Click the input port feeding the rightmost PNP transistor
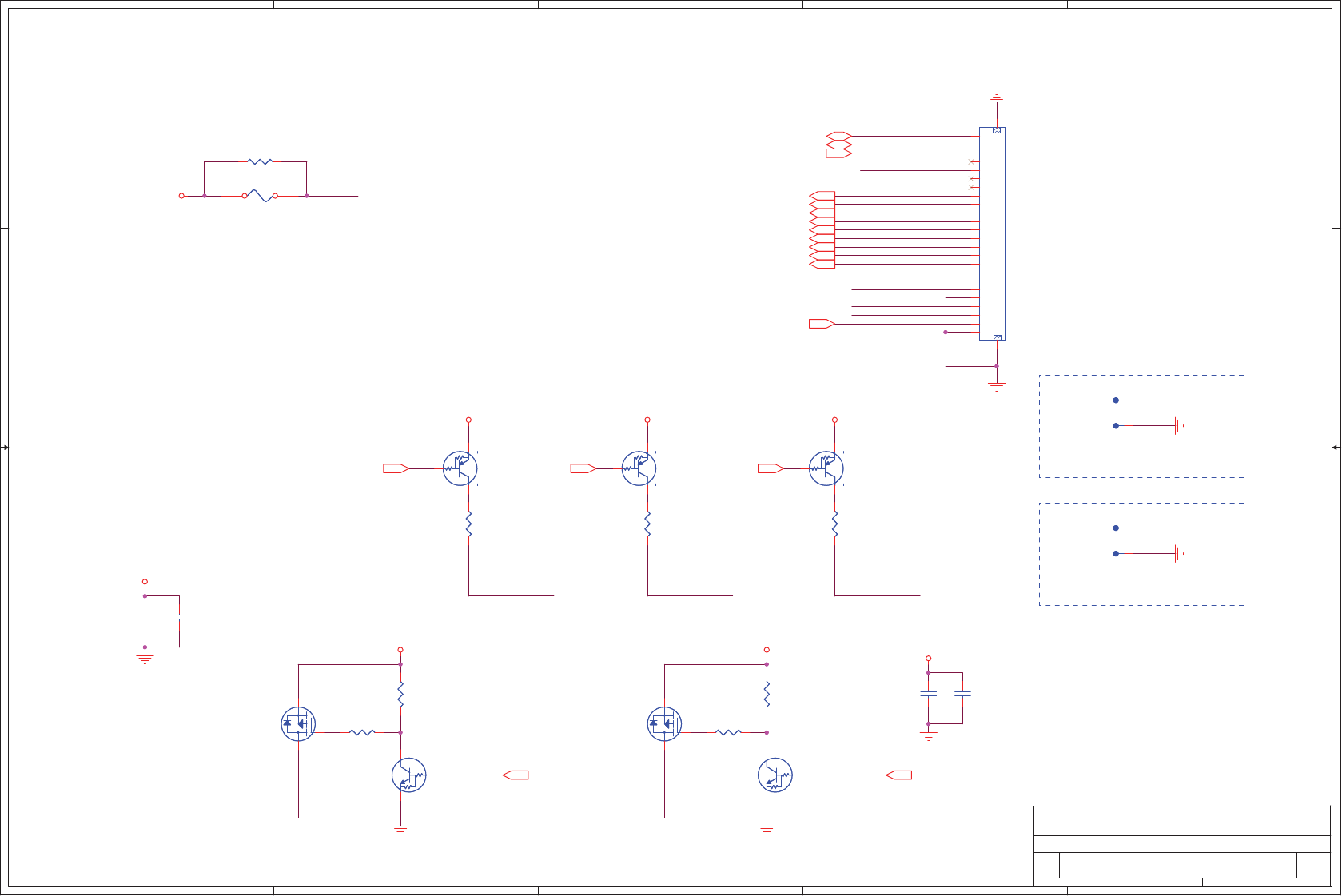This screenshot has width=1342, height=896. pos(771,468)
